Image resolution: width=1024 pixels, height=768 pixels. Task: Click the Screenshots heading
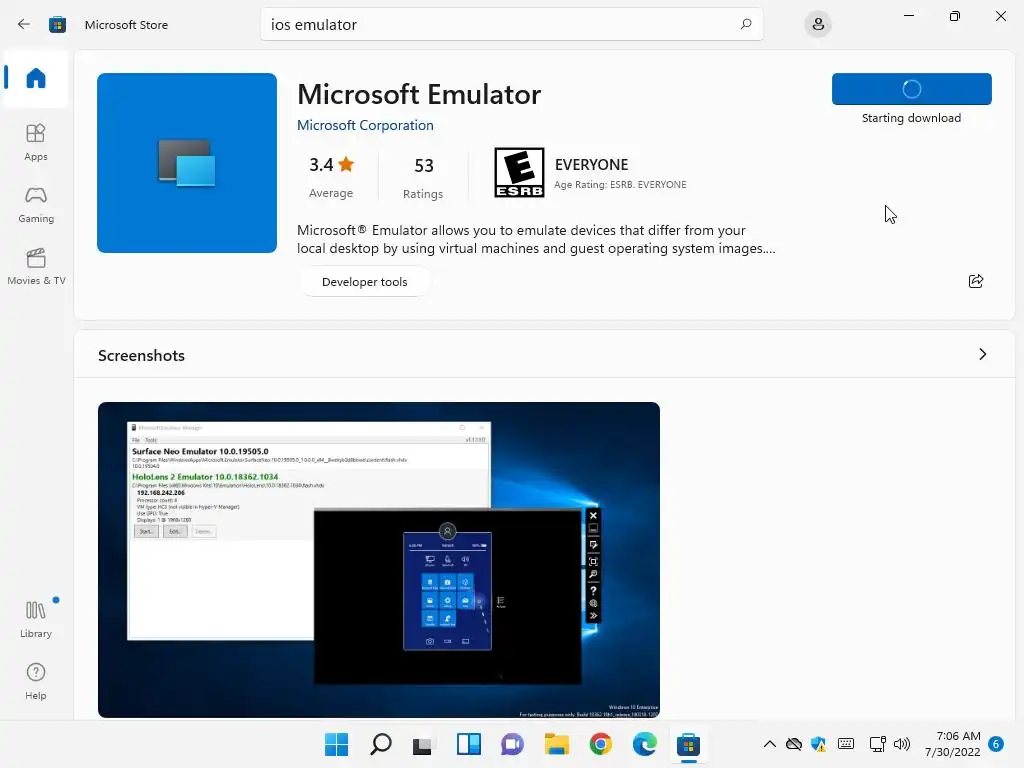(141, 355)
